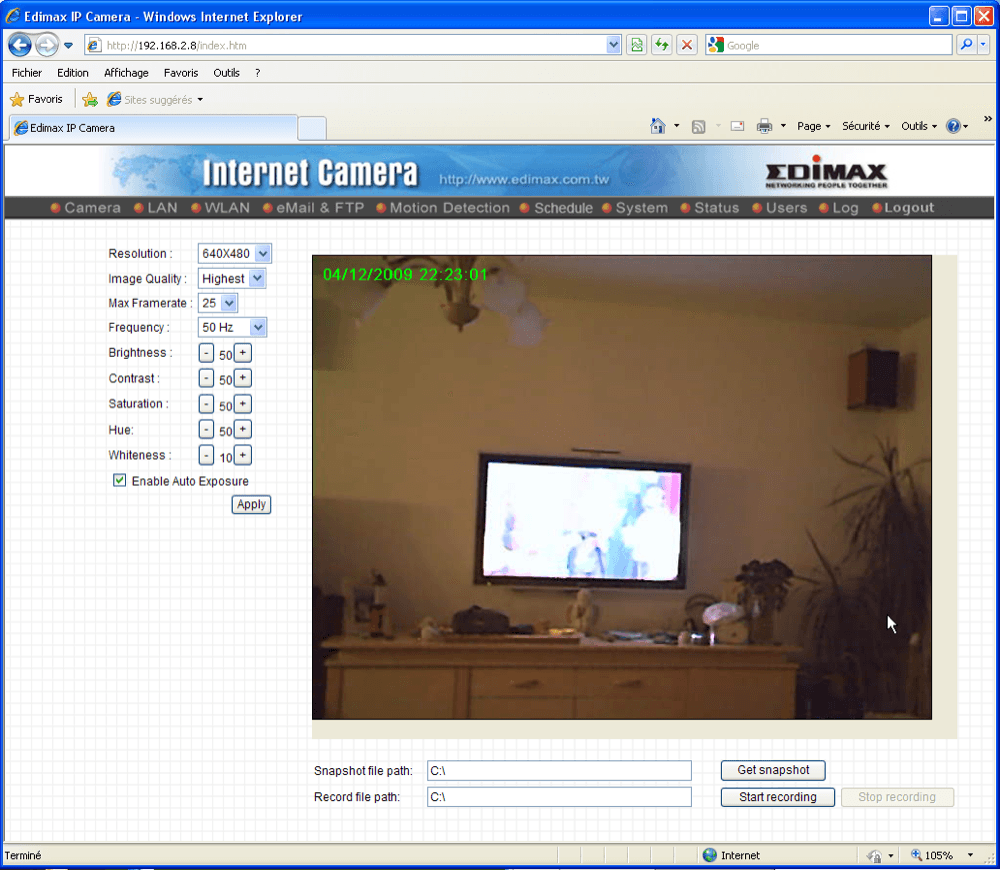Click the magnifier search button
Image resolution: width=1000 pixels, height=870 pixels.
[966, 45]
